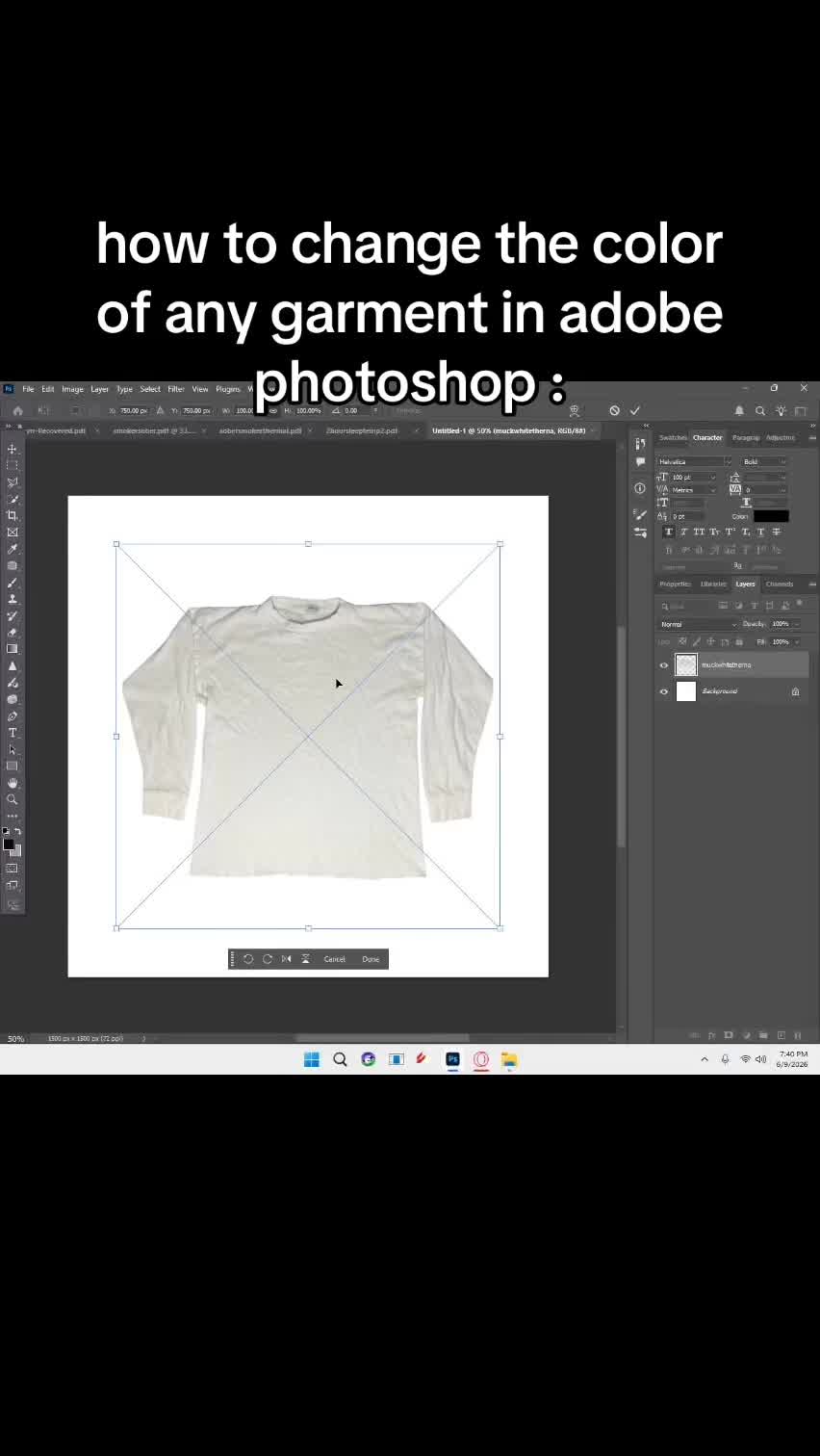Open the Filter menu

[176, 389]
